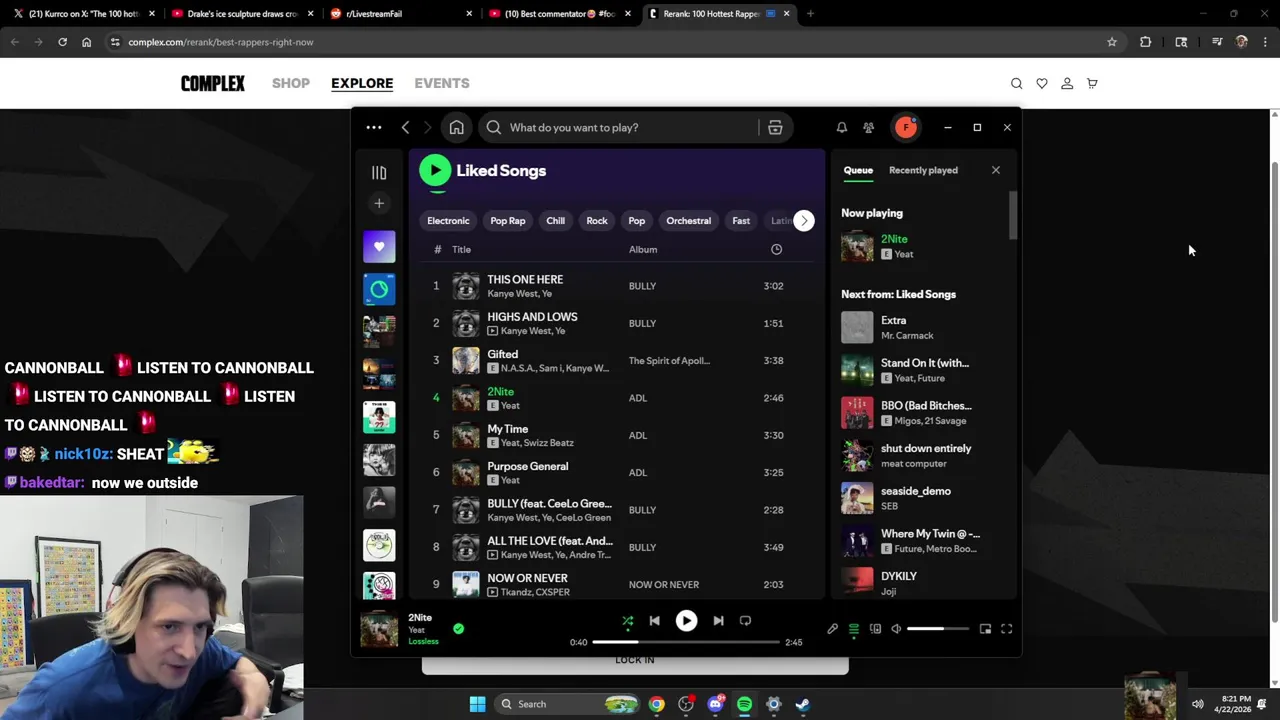This screenshot has height=720, width=1280.
Task: Select song Purpose General
Action: coord(619,473)
